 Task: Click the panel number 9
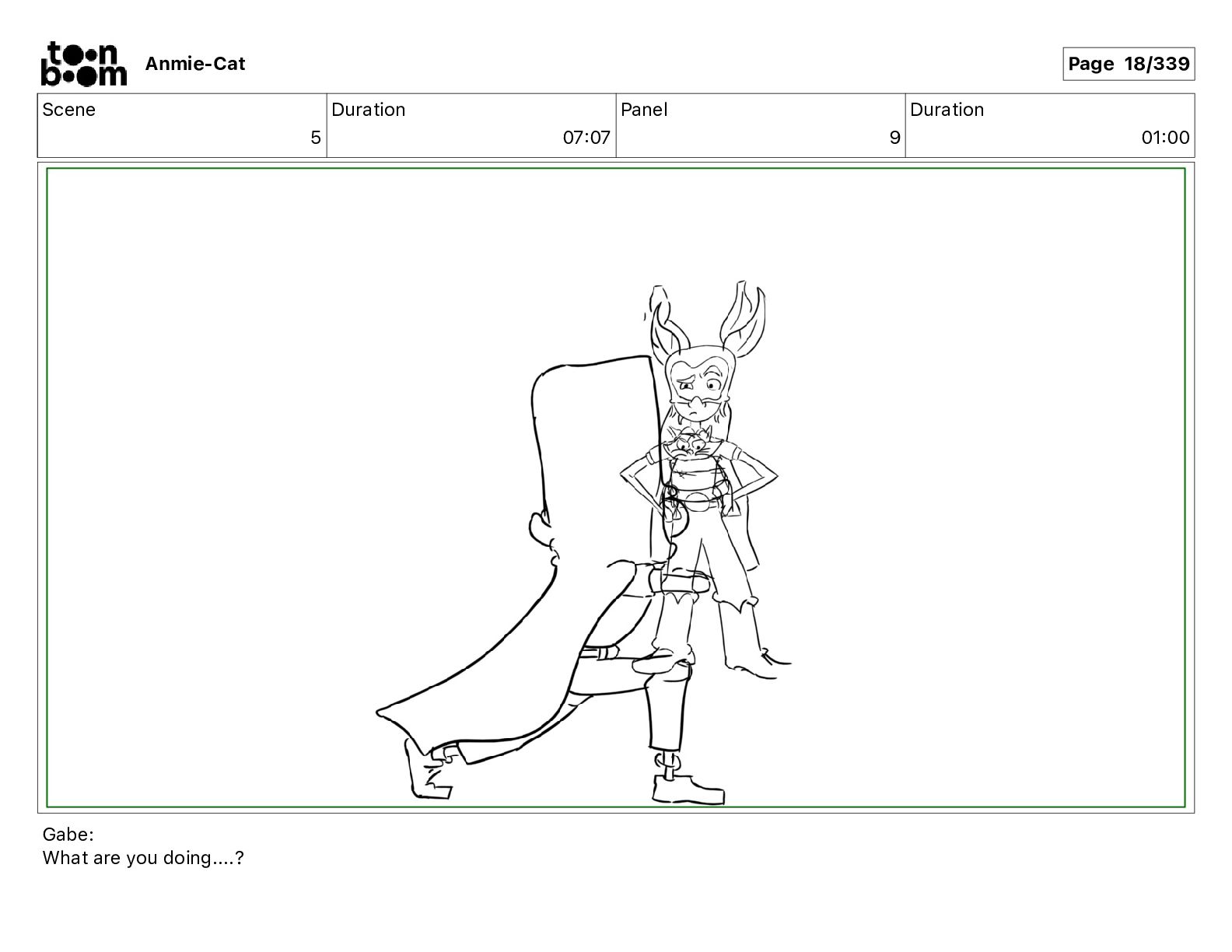pyautogui.click(x=894, y=138)
